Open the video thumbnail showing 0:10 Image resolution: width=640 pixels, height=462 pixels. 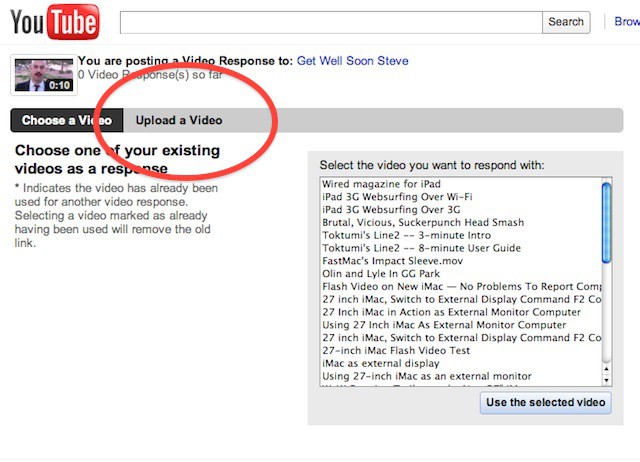(x=44, y=75)
